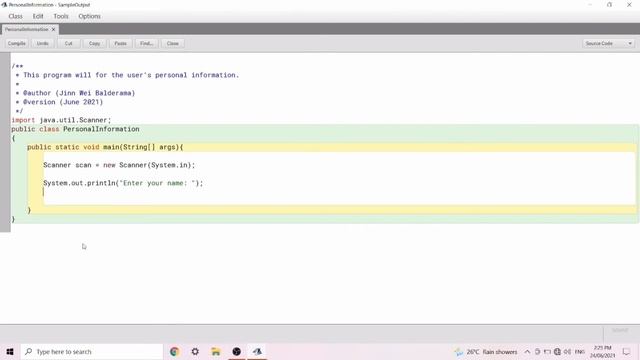Click the Undo toolbar button

pyautogui.click(x=42, y=43)
